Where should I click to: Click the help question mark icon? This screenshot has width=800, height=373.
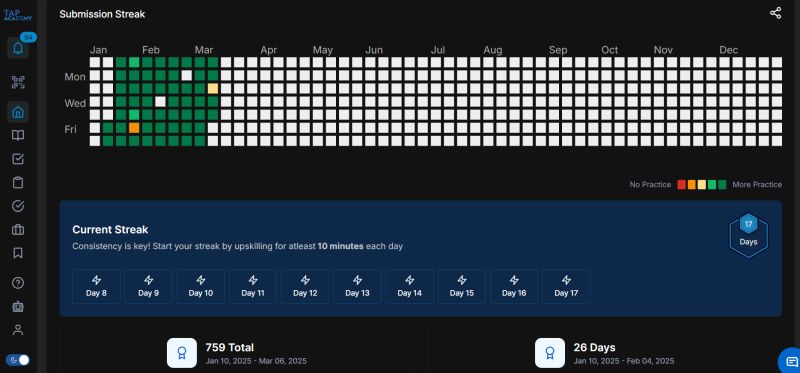pos(18,283)
